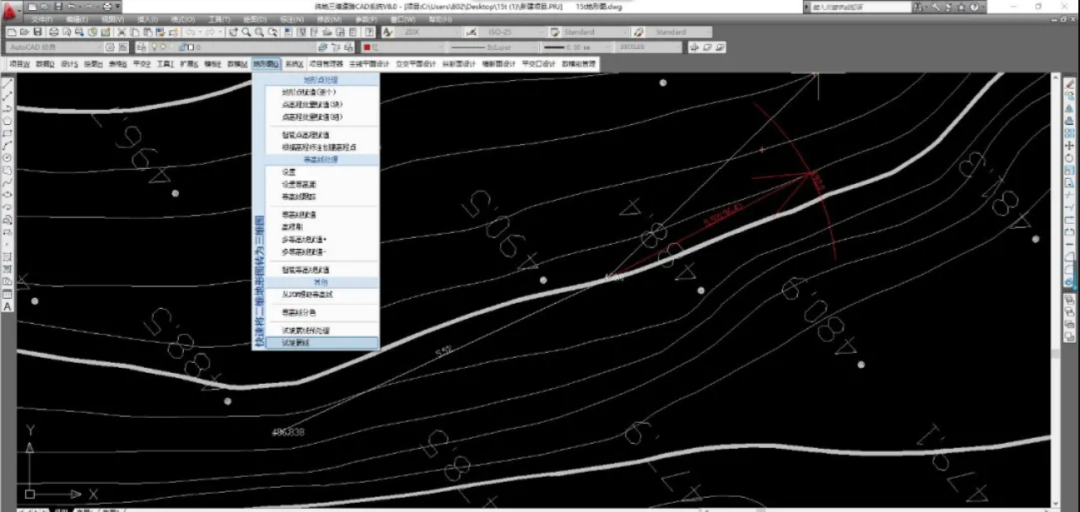Viewport: 1080px width, 512px height.
Task: Open the 格式(O) menu
Action: [183, 19]
